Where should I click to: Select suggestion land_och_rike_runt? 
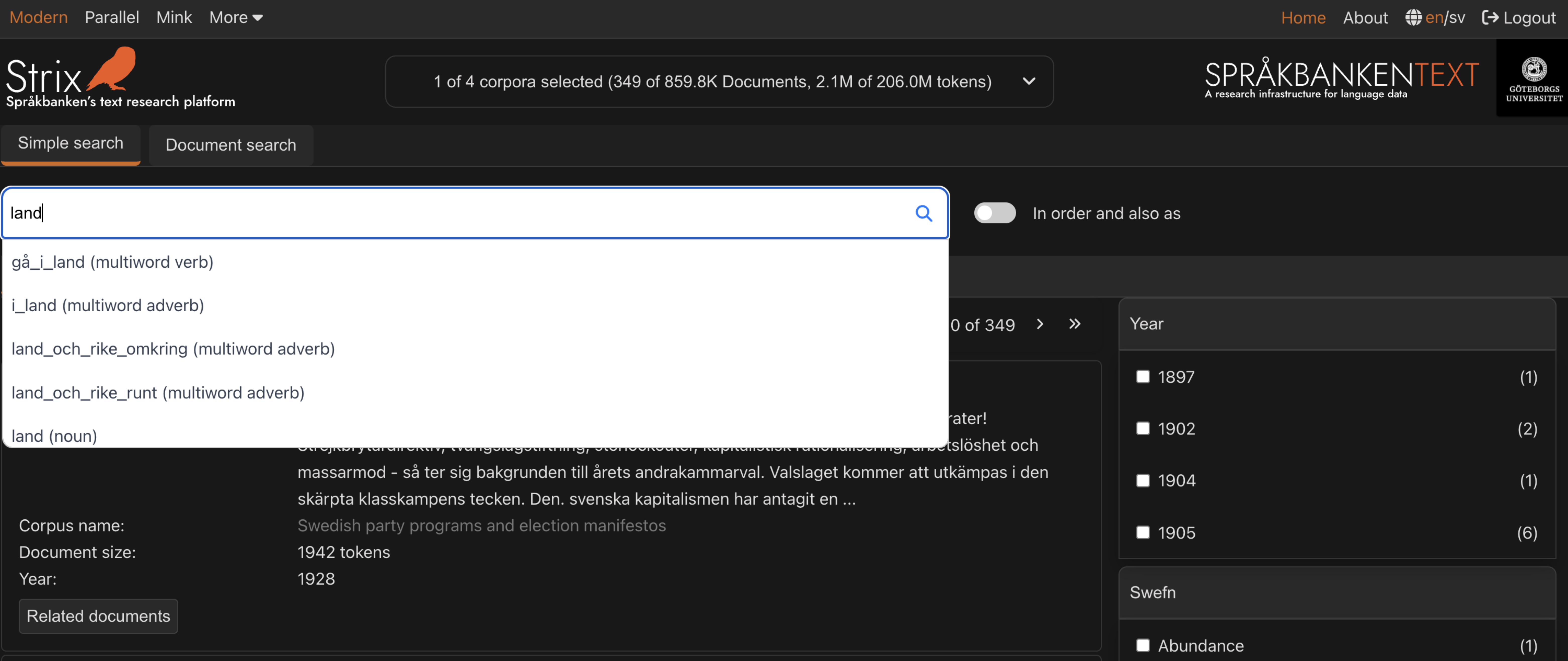coord(475,393)
